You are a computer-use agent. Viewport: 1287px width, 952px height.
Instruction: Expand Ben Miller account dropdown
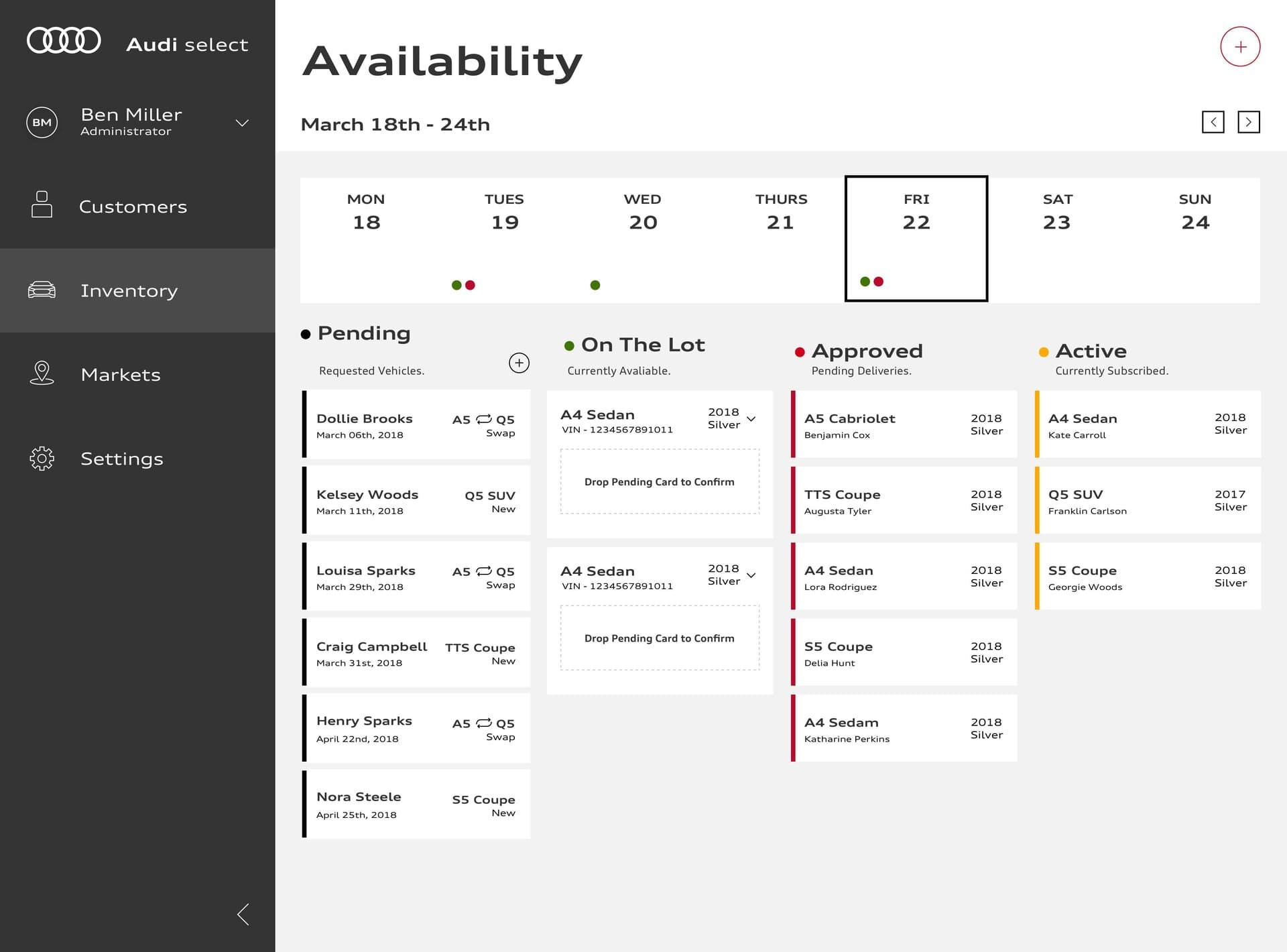tap(241, 122)
